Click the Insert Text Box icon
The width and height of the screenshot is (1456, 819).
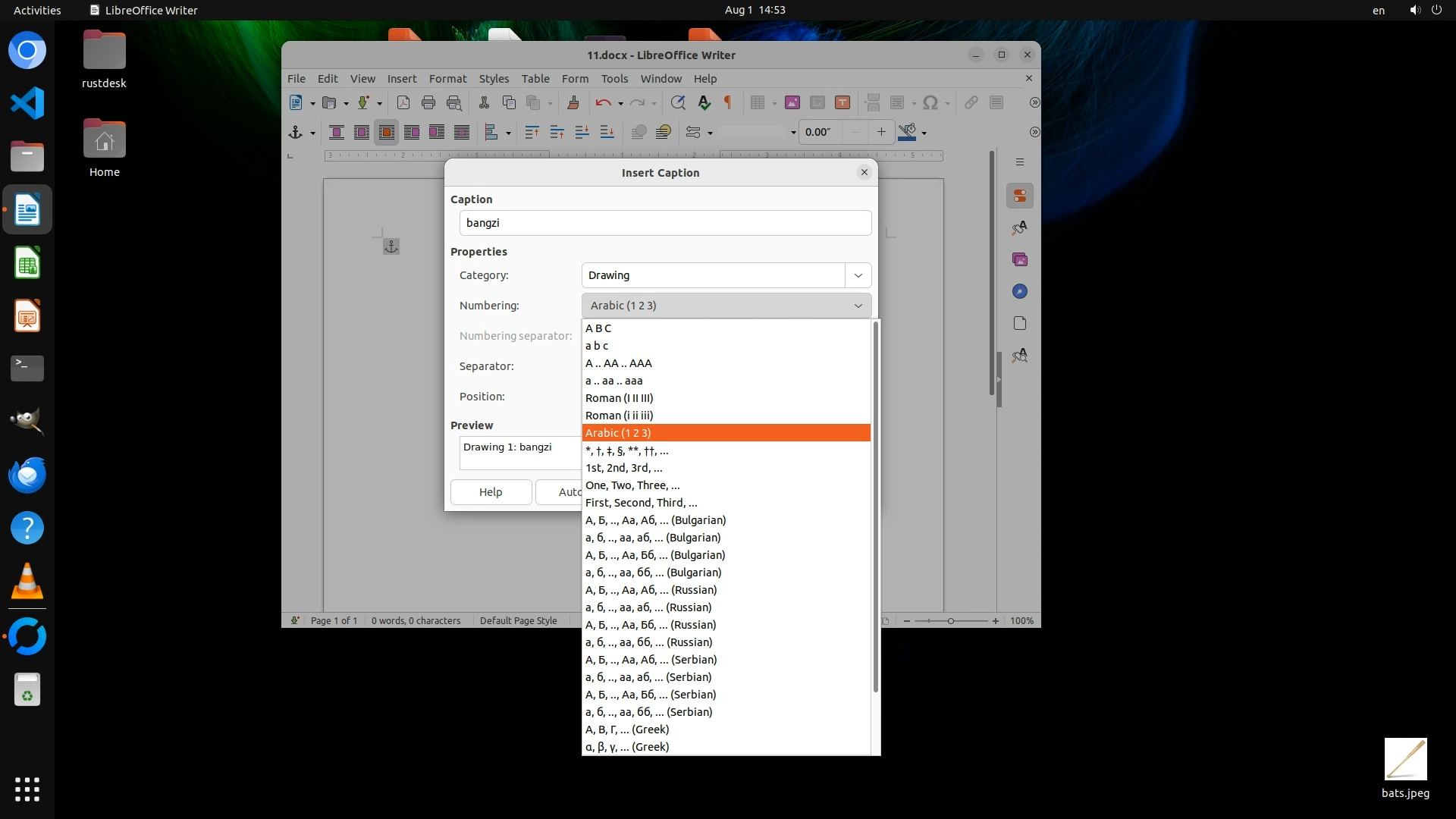[843, 103]
